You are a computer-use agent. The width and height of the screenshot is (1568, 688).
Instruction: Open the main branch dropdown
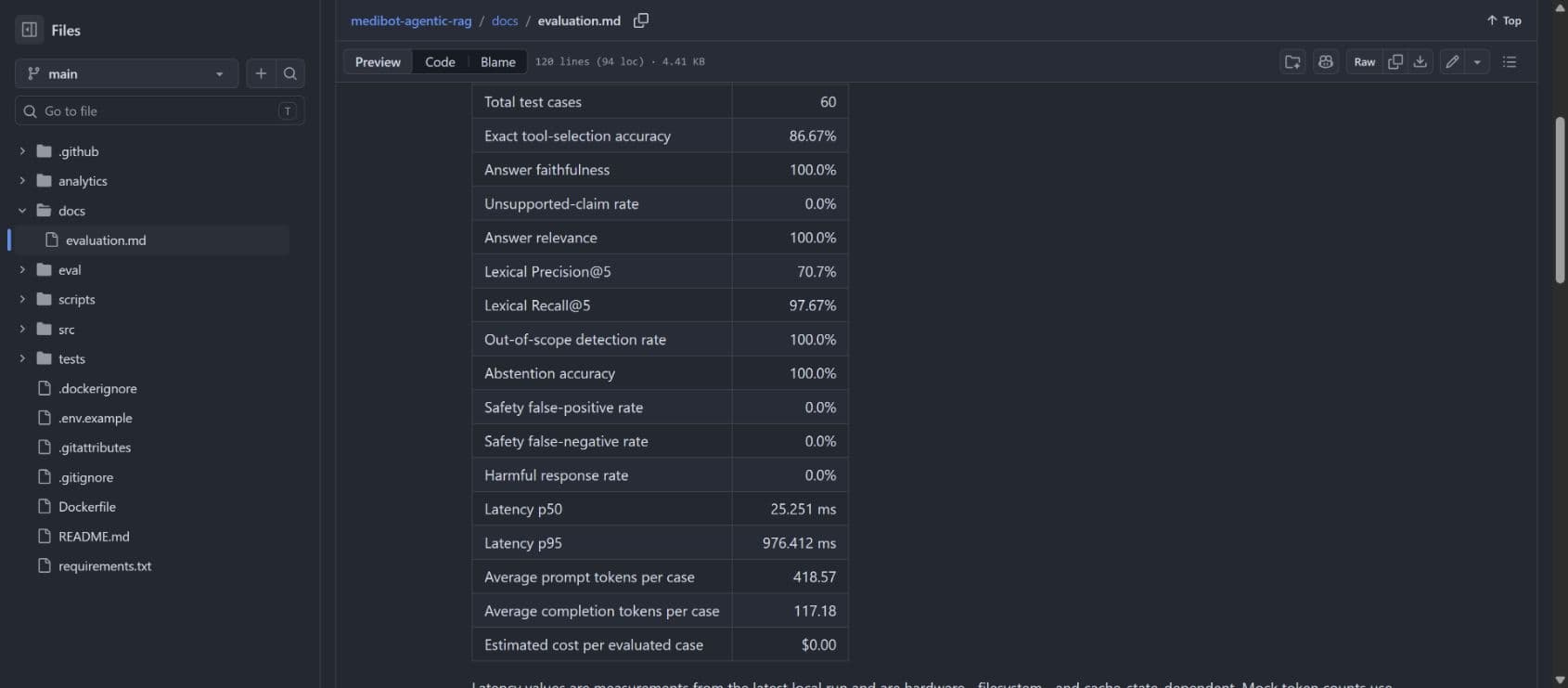(126, 73)
